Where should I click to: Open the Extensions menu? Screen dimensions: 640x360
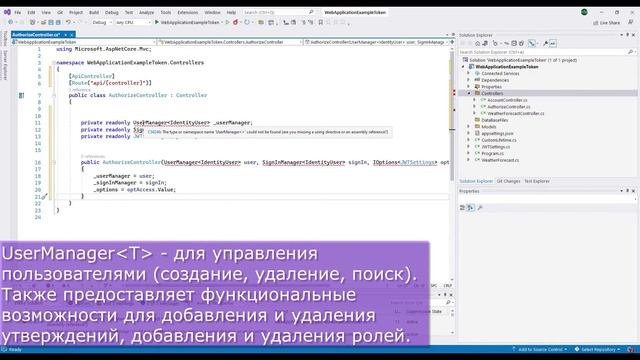click(x=187, y=12)
